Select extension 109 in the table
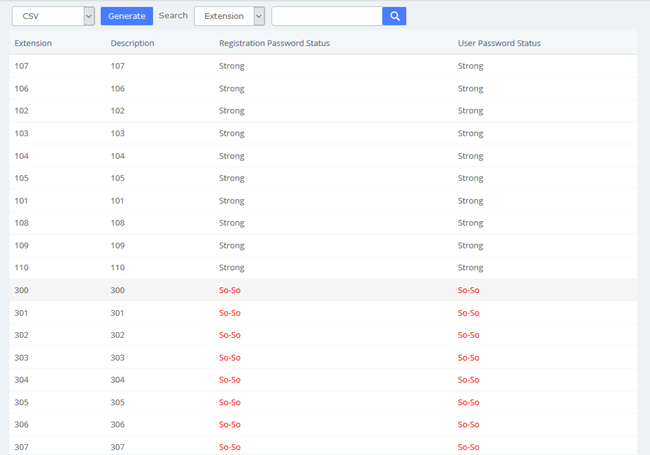Viewport: 650px width, 455px height. [22, 245]
